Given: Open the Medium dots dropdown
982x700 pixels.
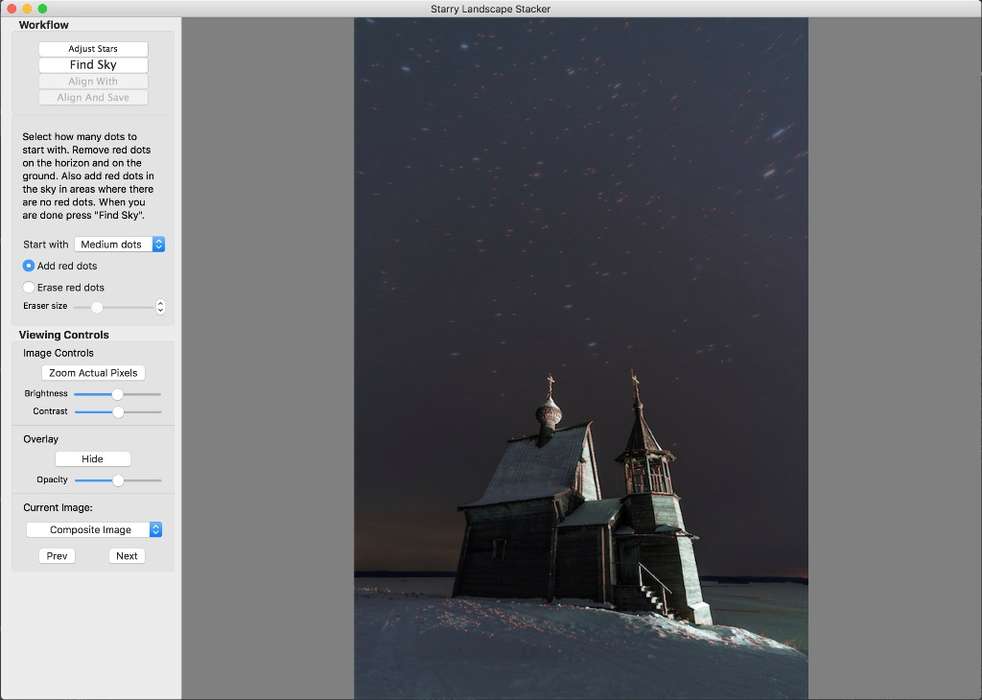Looking at the screenshot, I should pos(119,244).
